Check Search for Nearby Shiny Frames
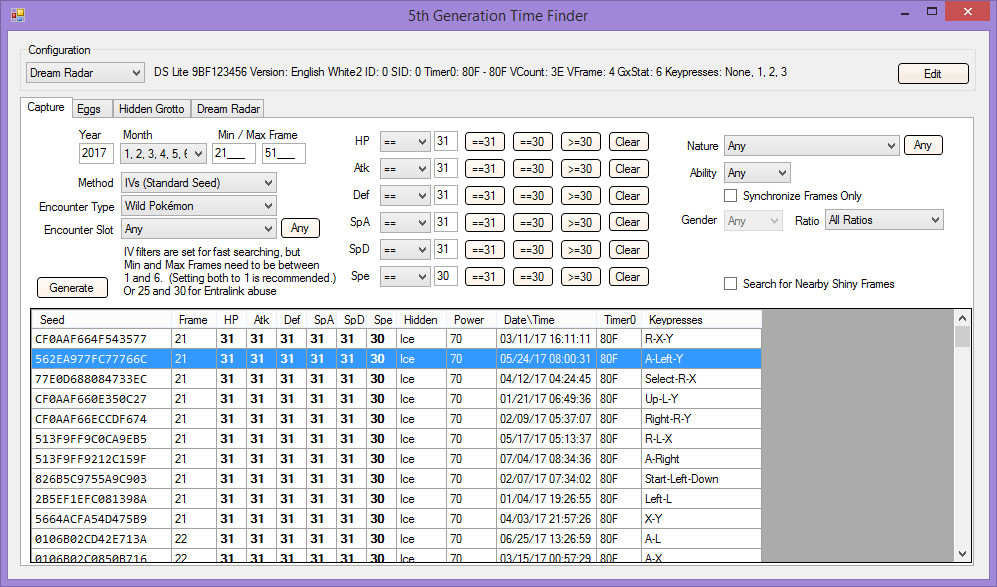The width and height of the screenshot is (997, 587). coord(731,284)
